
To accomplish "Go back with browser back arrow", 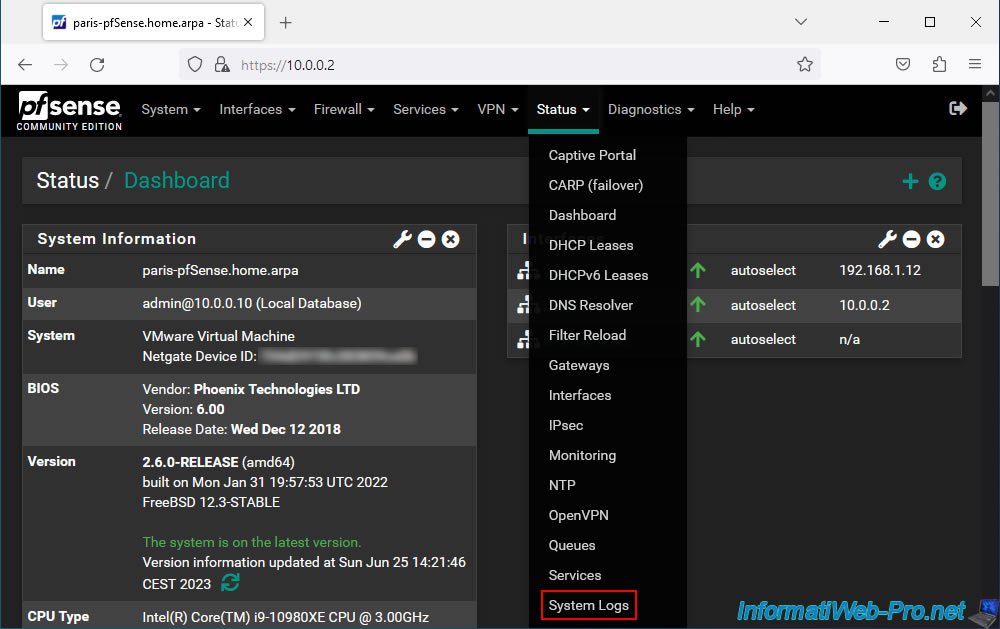I will (x=25, y=64).
